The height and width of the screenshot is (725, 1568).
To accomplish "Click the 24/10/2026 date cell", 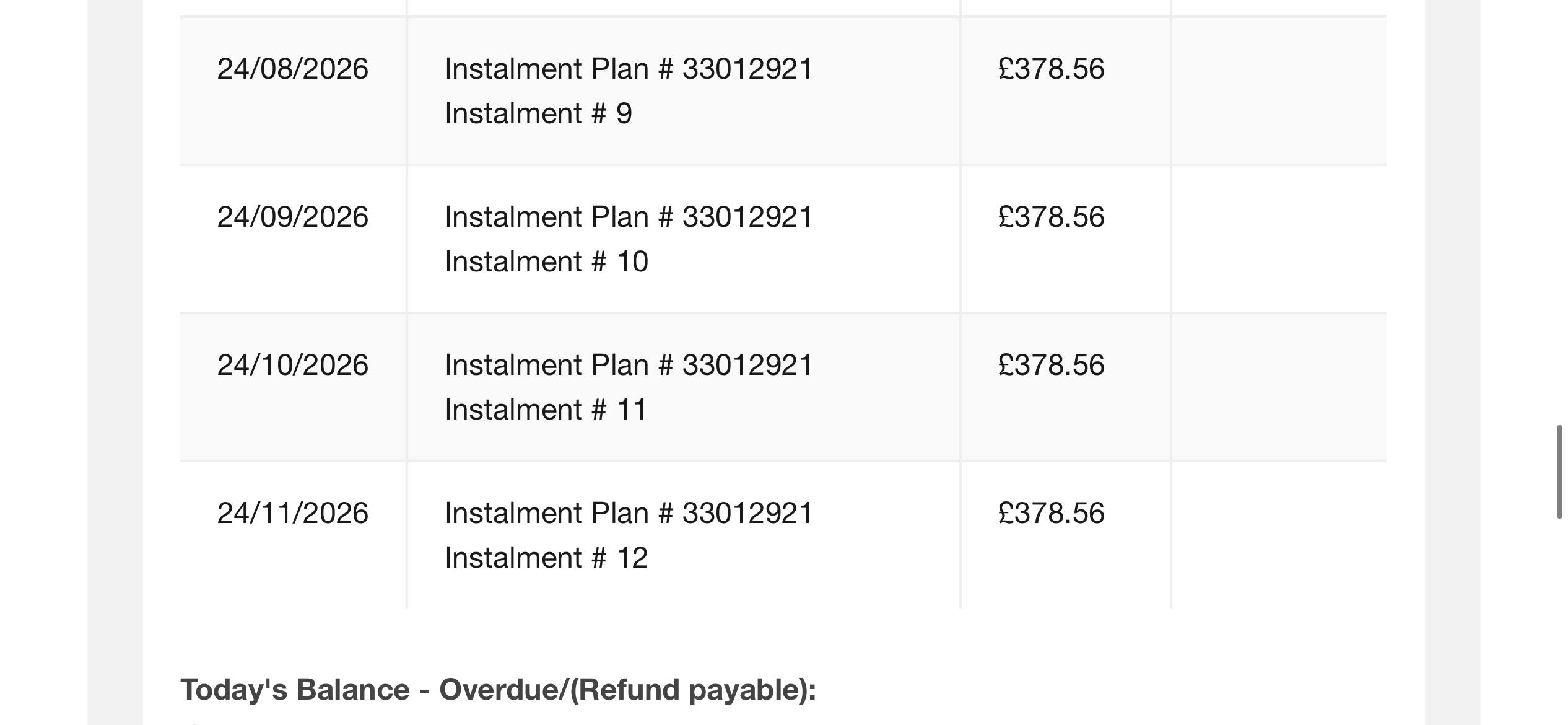I will point(292,364).
